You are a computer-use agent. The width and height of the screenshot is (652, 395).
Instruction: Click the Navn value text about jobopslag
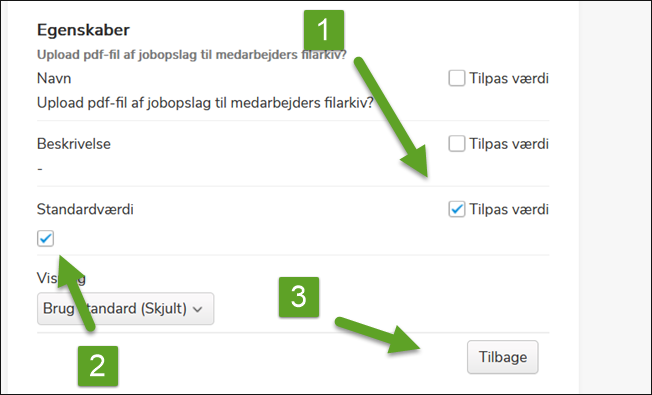(x=205, y=103)
